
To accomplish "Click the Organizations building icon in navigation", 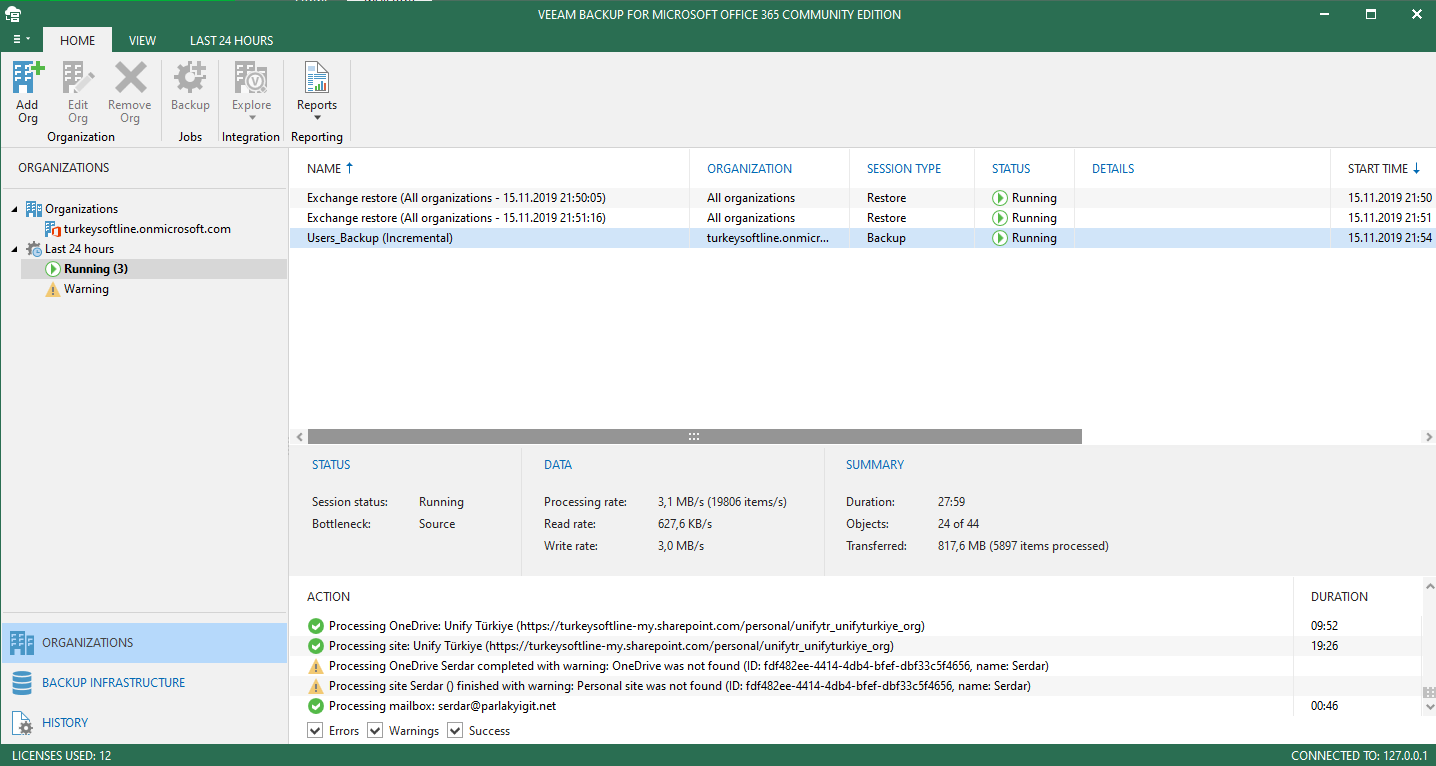I will click(22, 643).
